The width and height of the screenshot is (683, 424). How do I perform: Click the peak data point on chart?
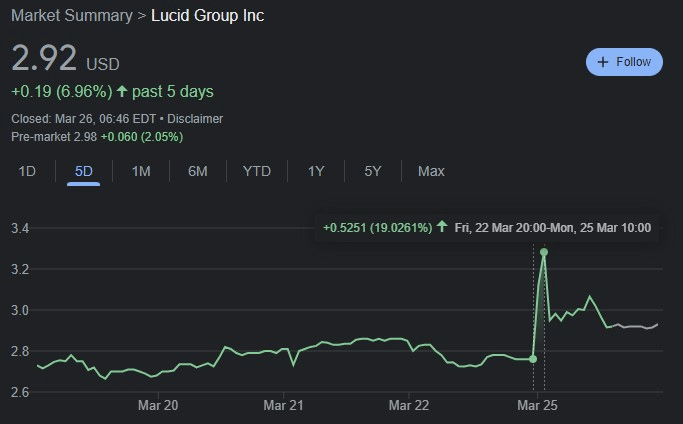(544, 252)
